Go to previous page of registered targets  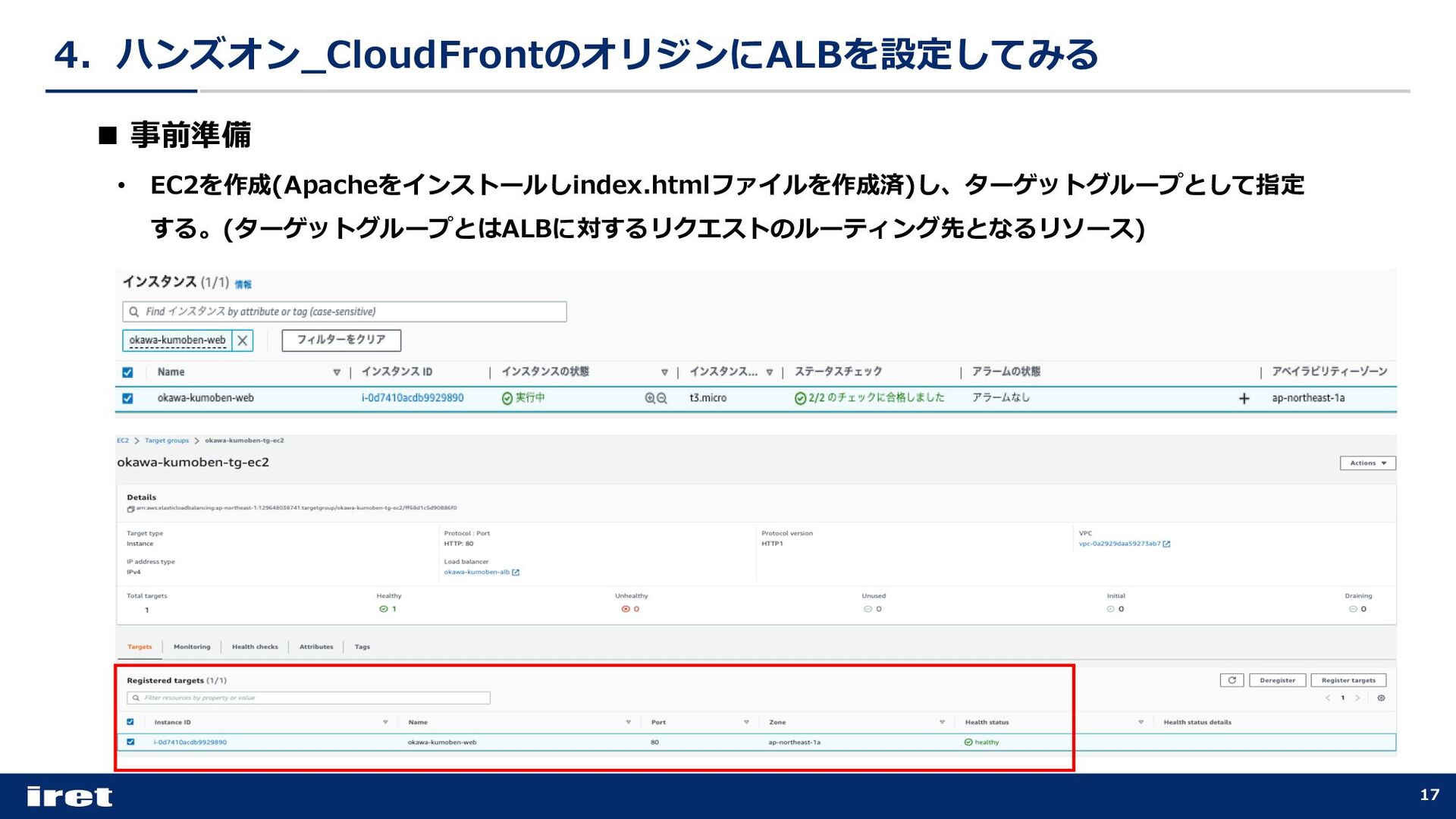click(1328, 698)
